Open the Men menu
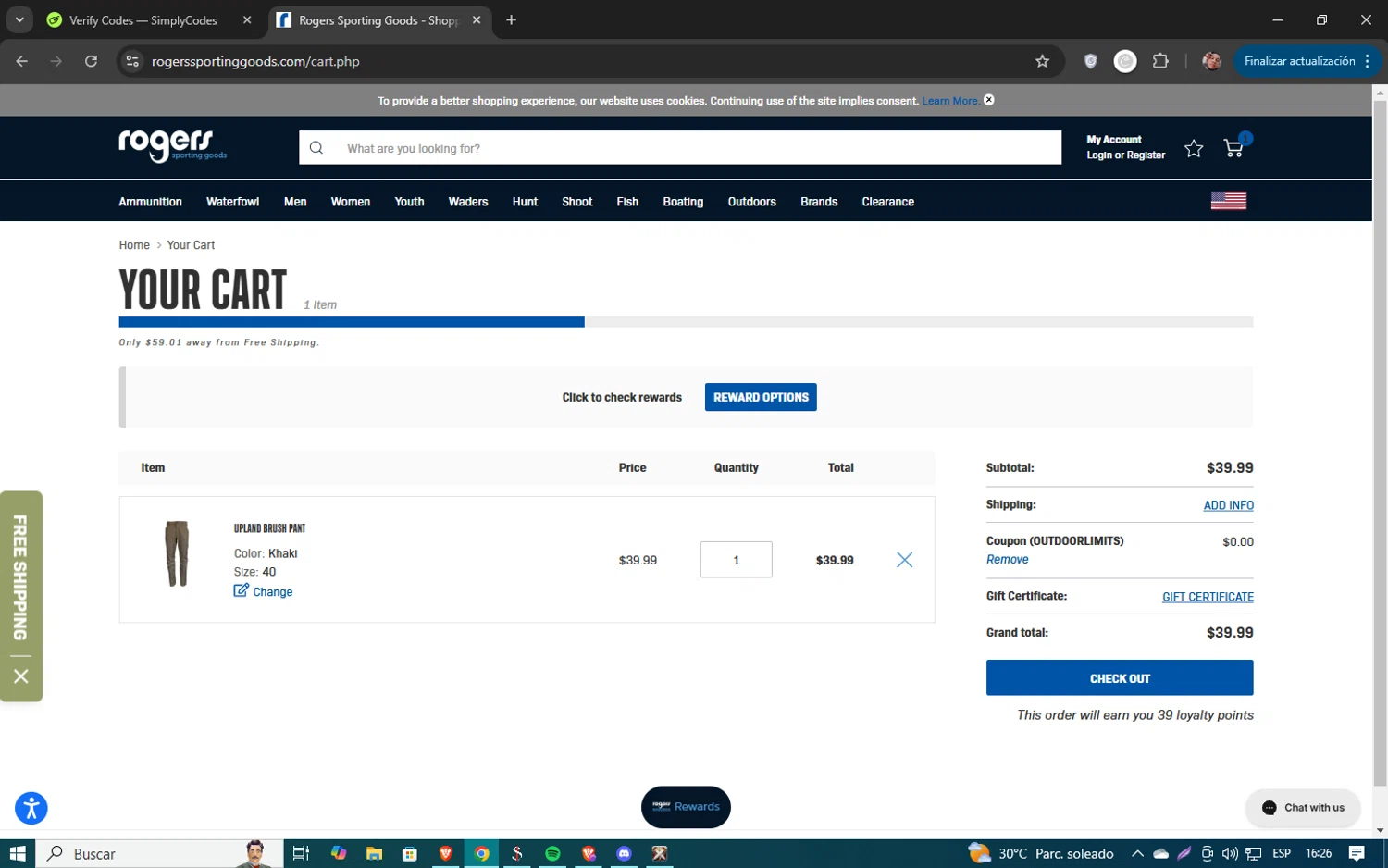 295,202
